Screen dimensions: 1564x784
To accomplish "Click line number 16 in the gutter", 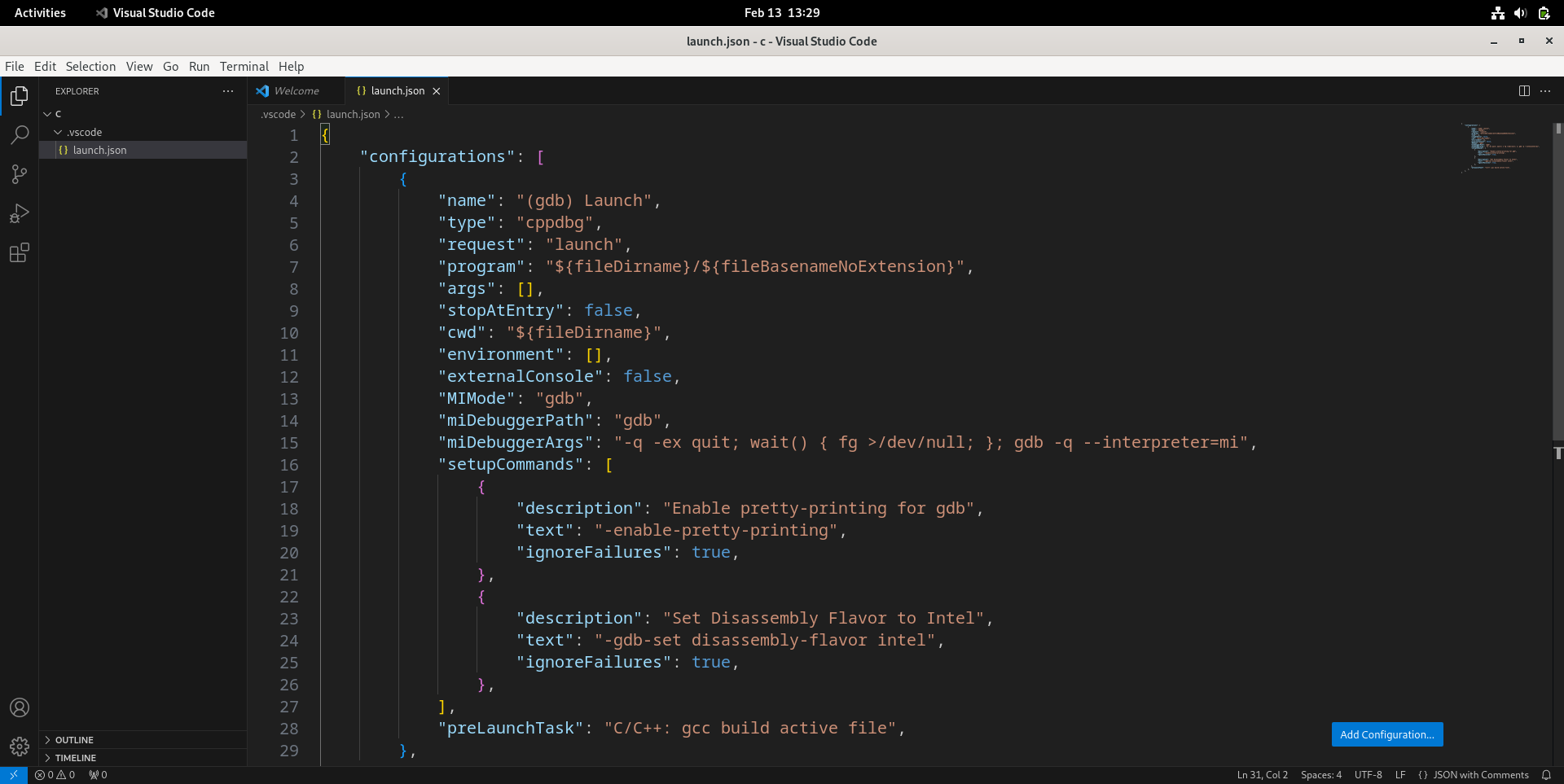I will (x=289, y=465).
